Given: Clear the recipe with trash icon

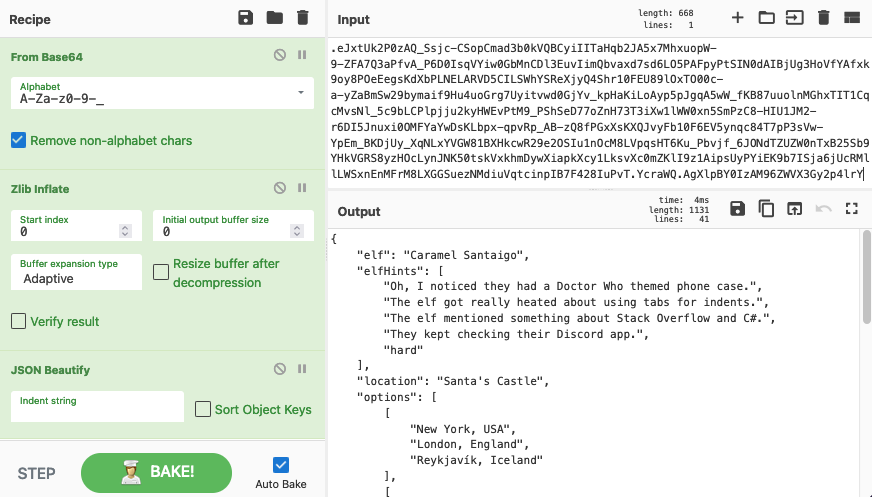Looking at the screenshot, I should click(x=303, y=18).
